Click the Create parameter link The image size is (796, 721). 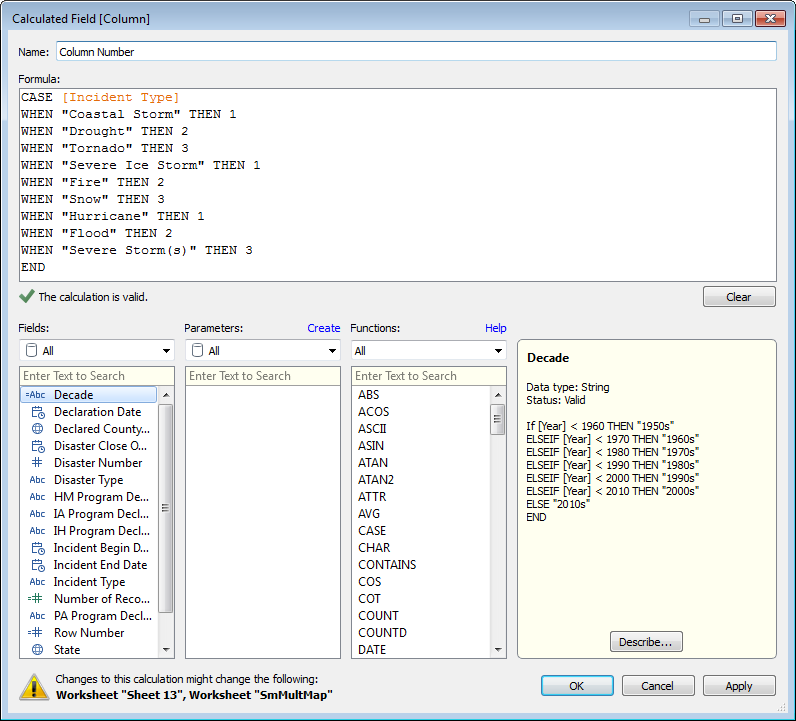[323, 328]
